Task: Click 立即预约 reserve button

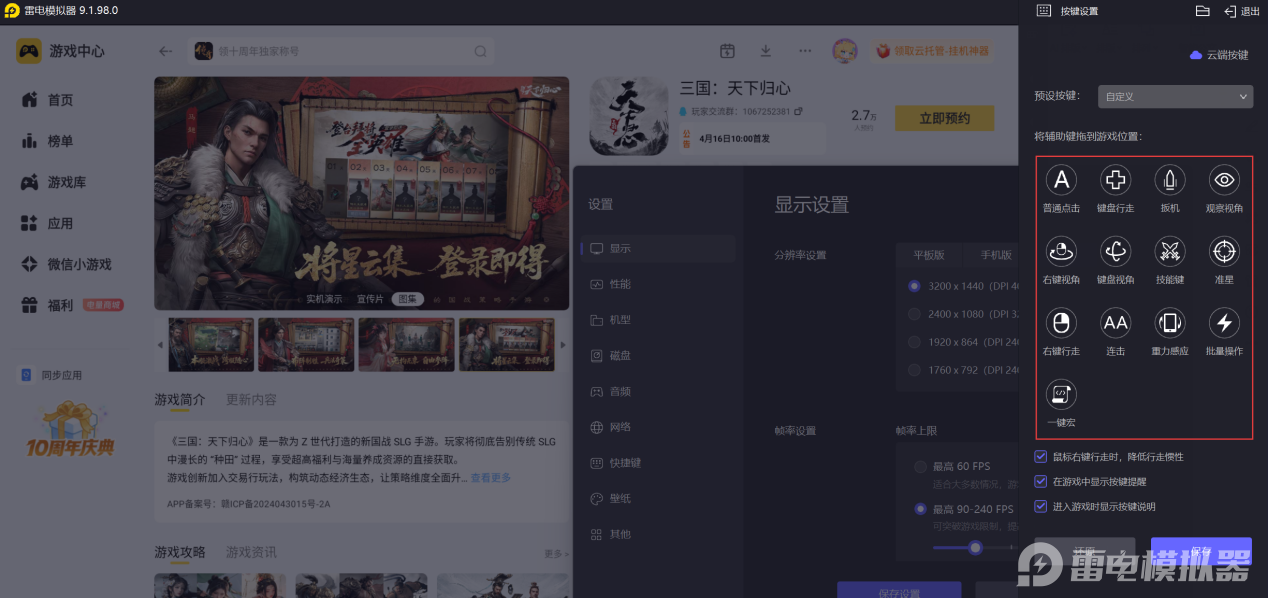Action: (x=945, y=118)
